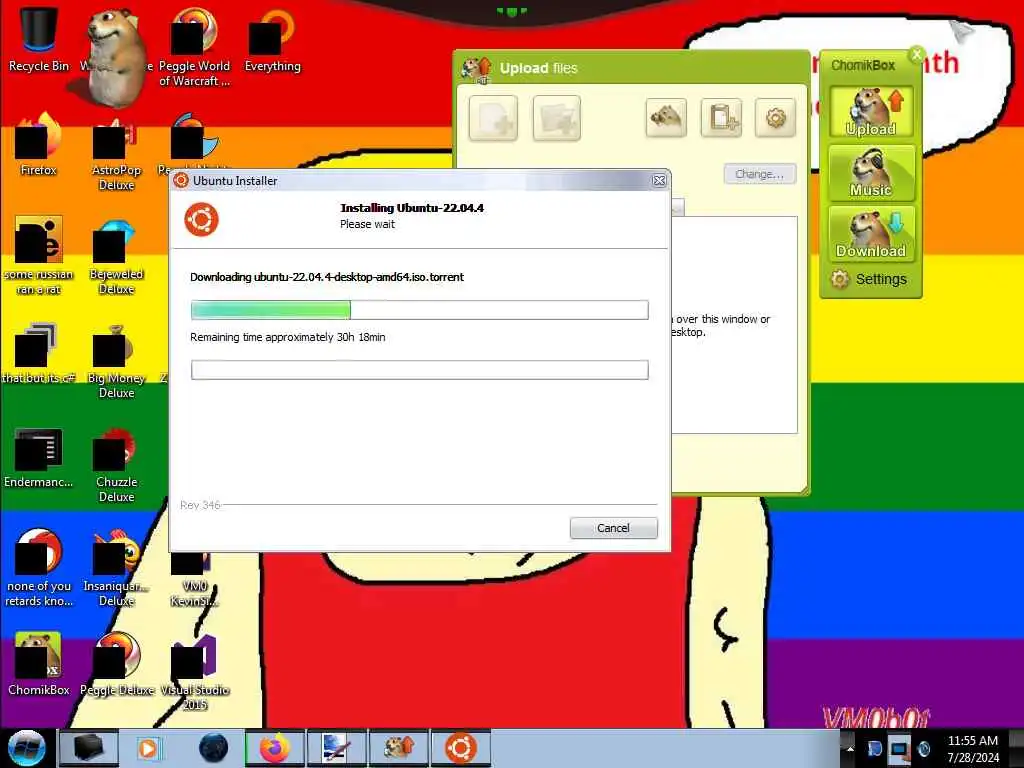Click Download in the ChomikBox panel

click(x=871, y=234)
